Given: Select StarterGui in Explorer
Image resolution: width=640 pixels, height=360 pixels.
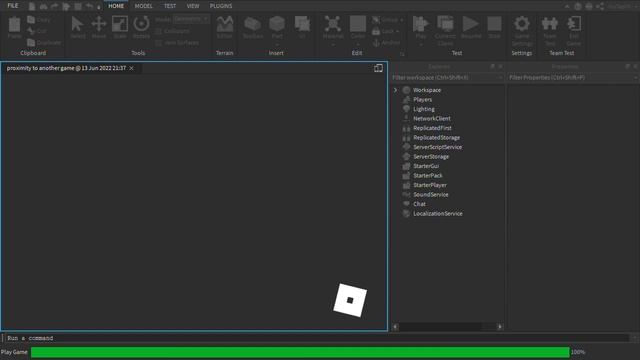Looking at the screenshot, I should coord(426,166).
